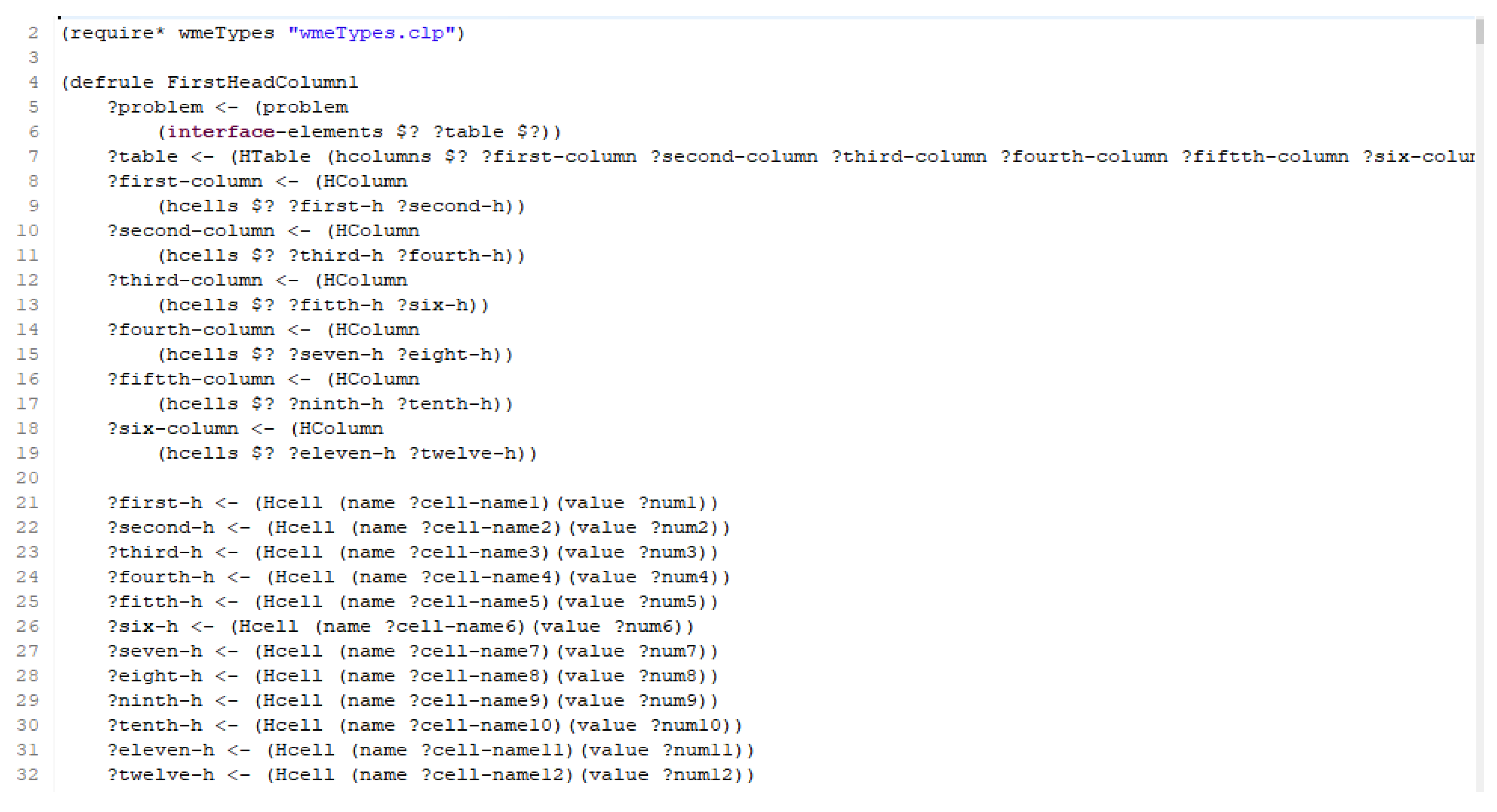Screen dimensions: 1497x812
Task: Click ?fiftth-column variable on line 16
Action: (x=191, y=379)
